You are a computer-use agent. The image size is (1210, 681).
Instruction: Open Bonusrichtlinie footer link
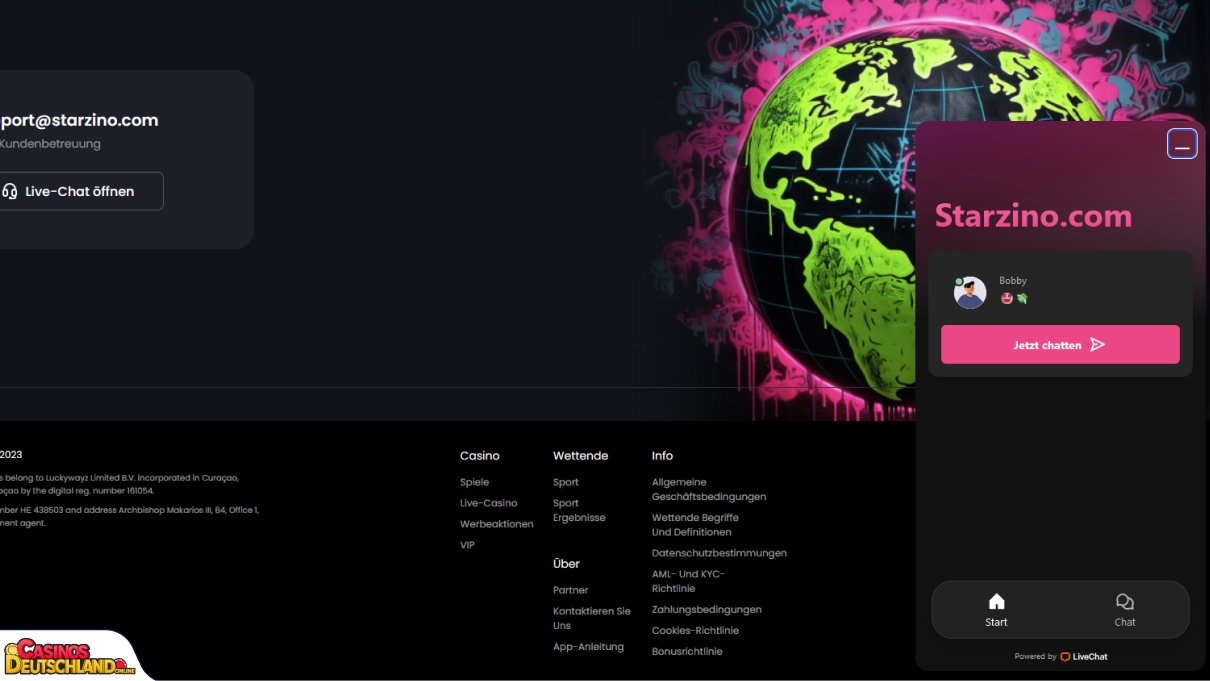pyautogui.click(x=687, y=652)
